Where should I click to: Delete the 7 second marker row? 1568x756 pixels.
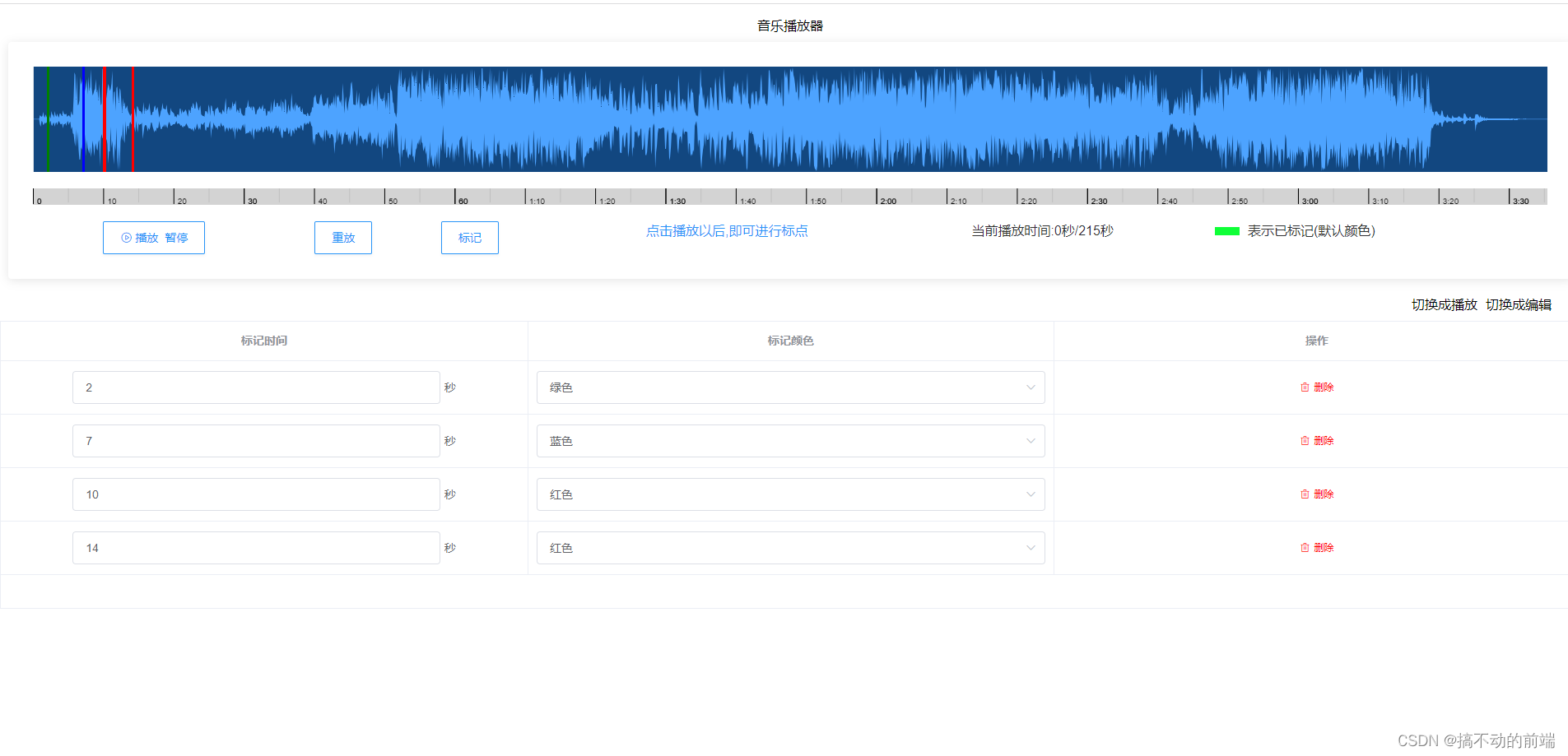click(1317, 441)
